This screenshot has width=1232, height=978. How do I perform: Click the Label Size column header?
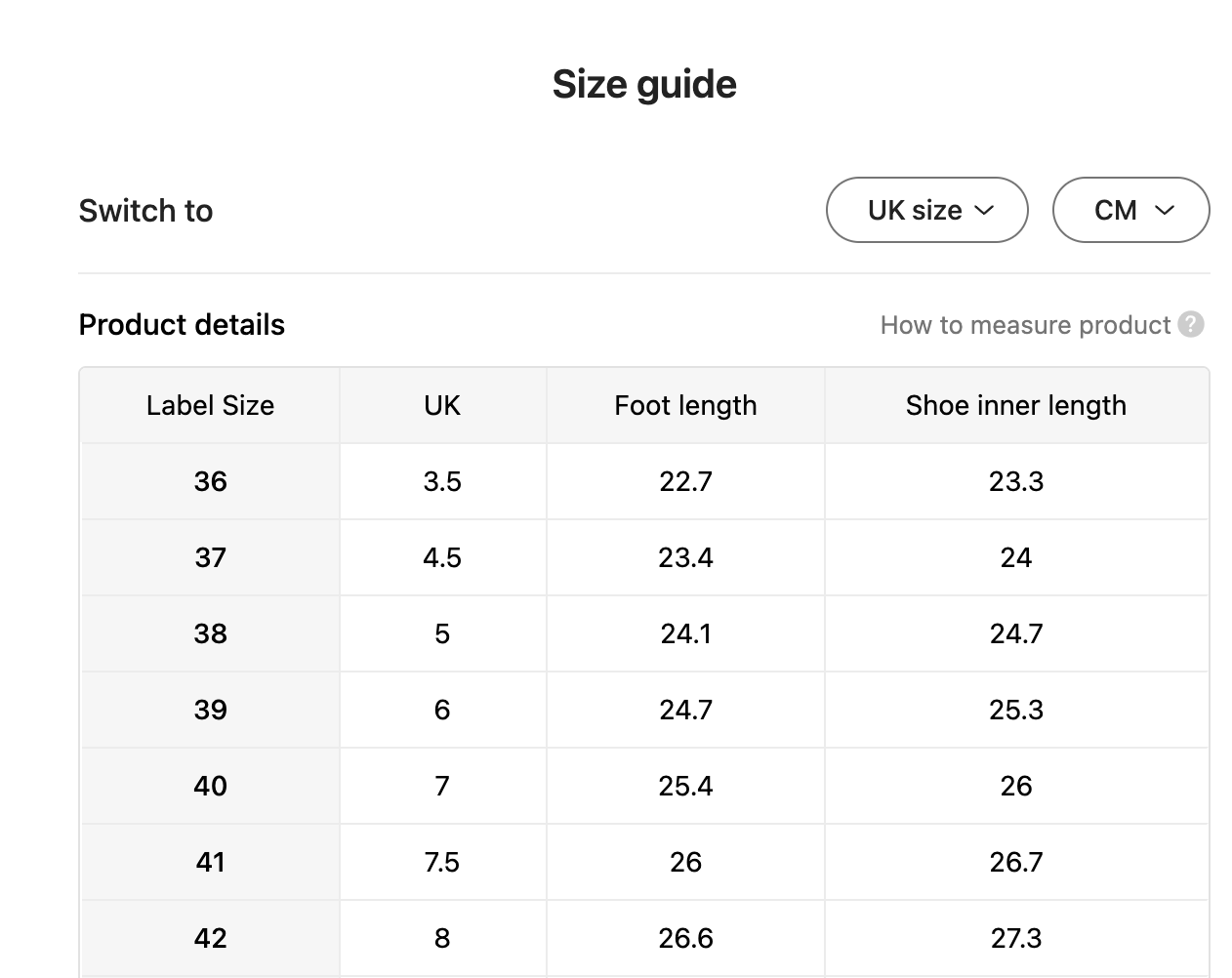point(210,405)
